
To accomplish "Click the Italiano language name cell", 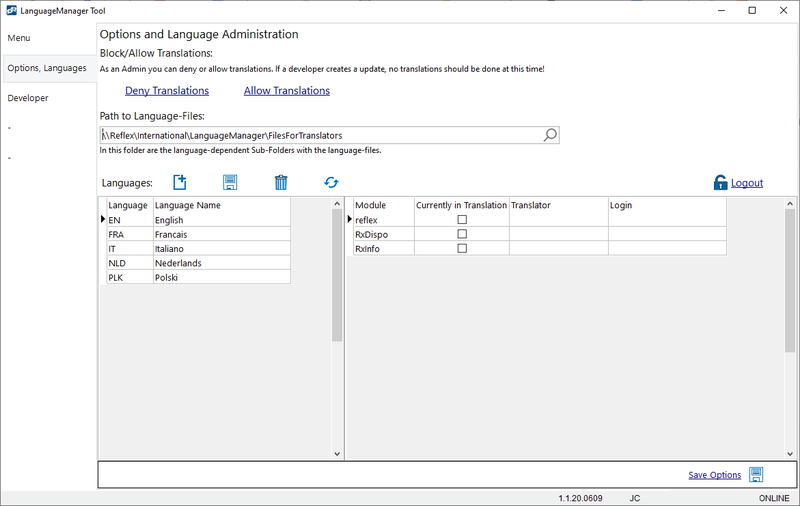I will [x=222, y=248].
